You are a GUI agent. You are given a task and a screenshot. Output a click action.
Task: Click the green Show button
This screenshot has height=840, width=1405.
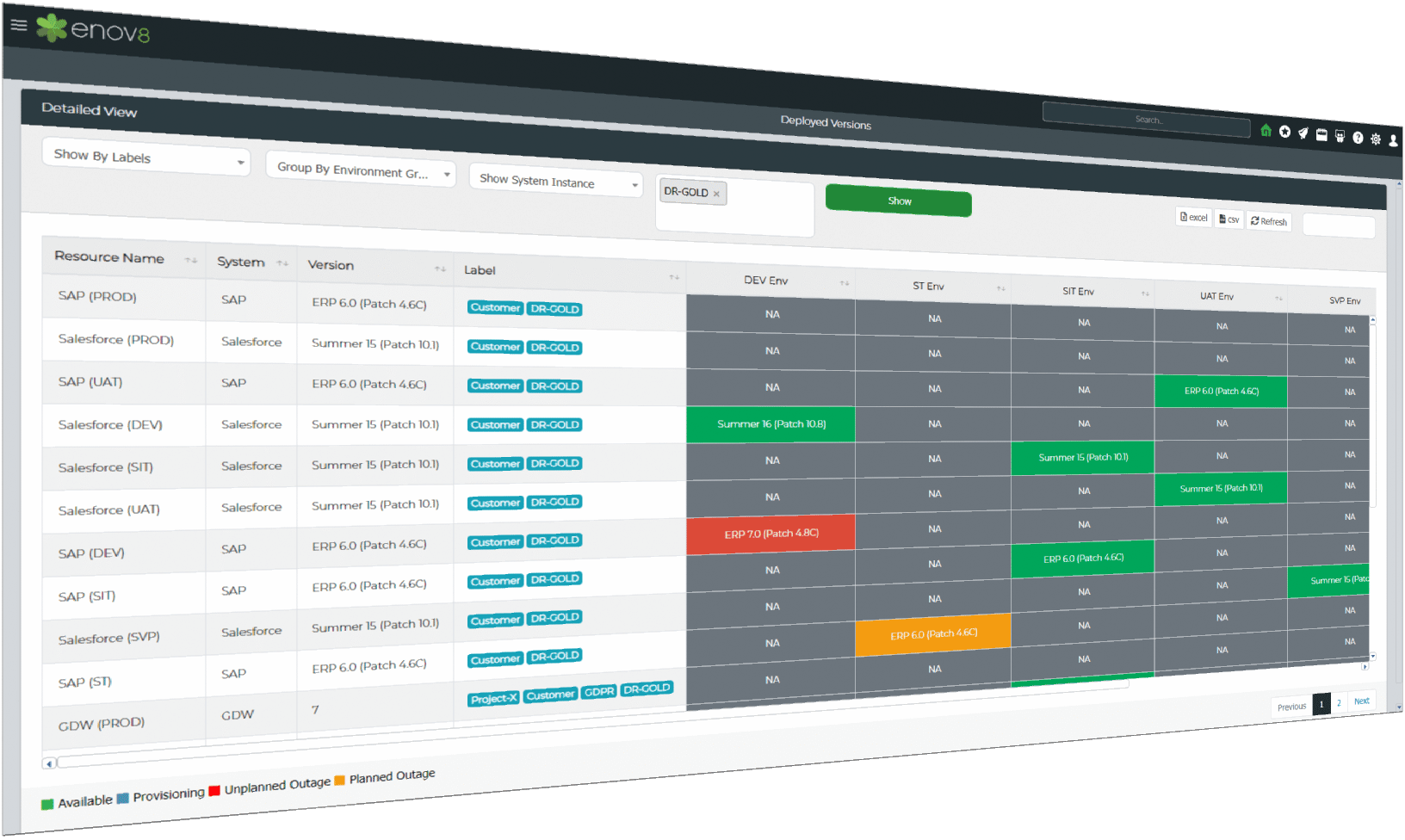point(899,201)
